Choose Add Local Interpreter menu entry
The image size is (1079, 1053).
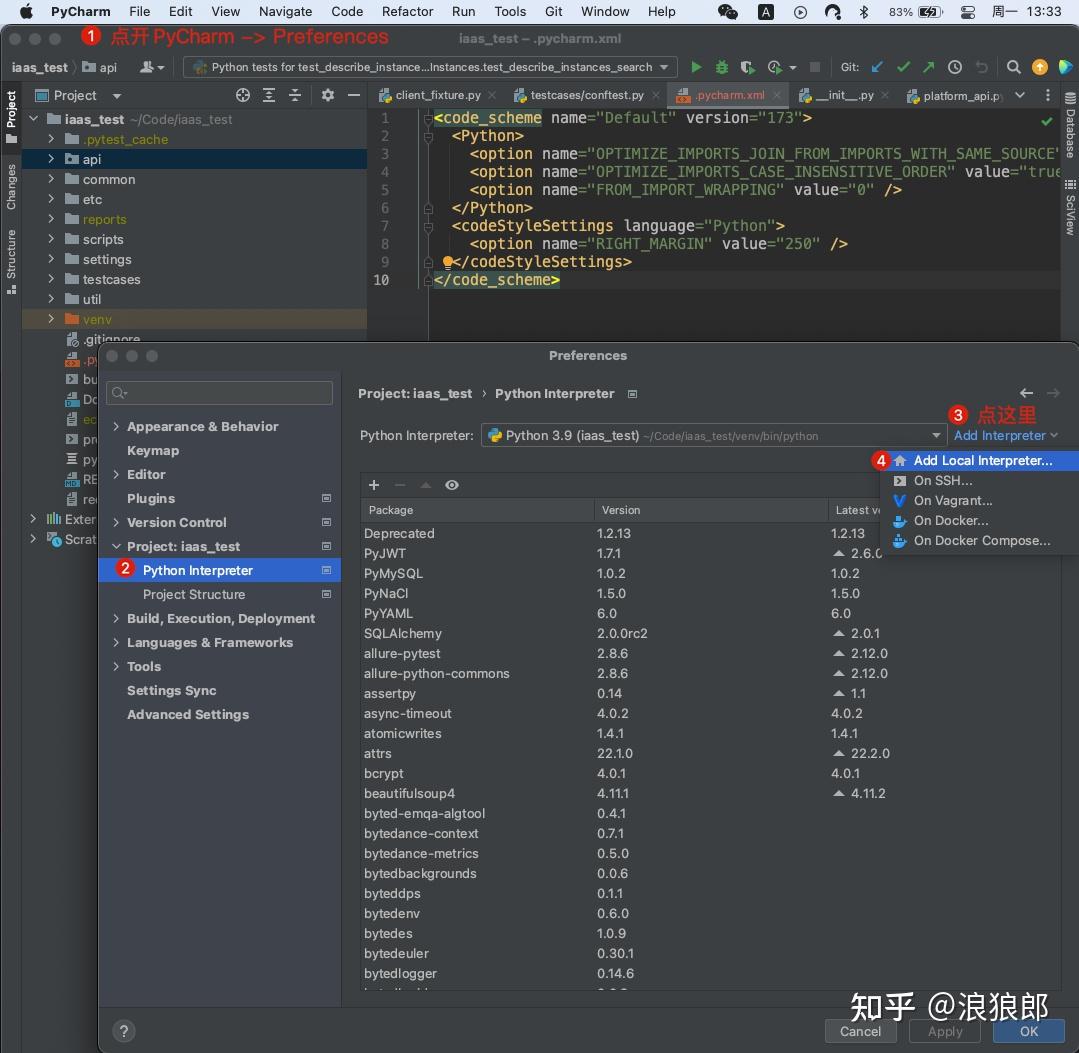point(982,460)
